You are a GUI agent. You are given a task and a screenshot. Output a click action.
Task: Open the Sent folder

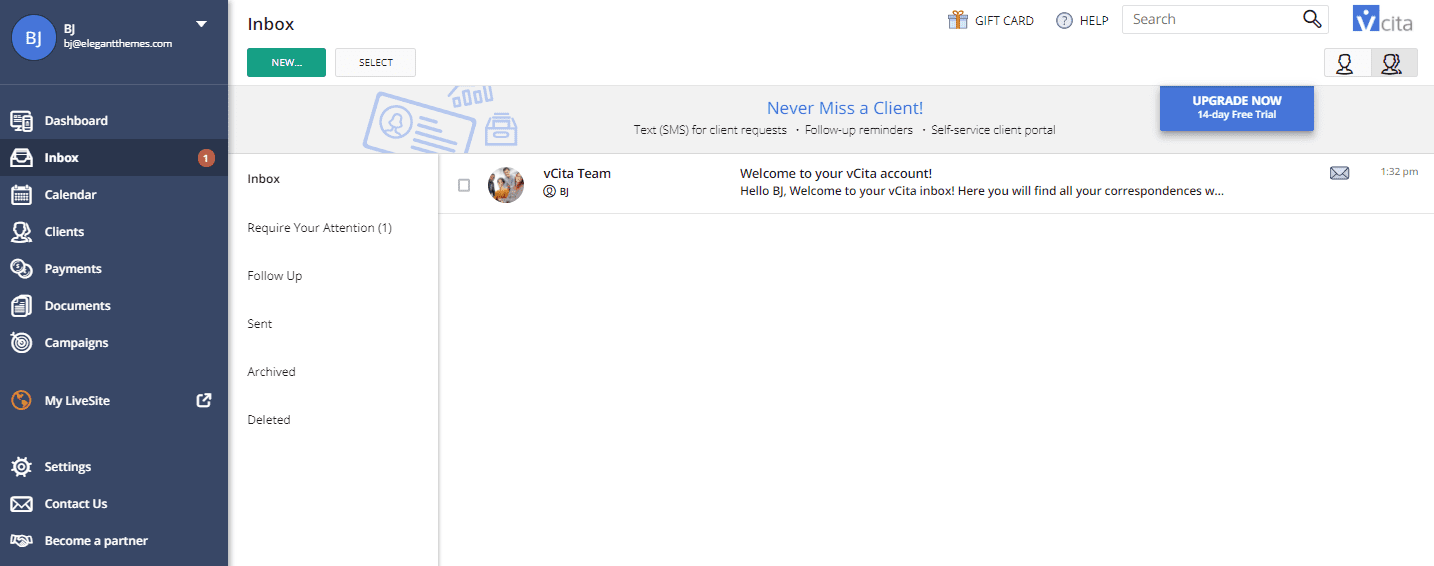260,324
